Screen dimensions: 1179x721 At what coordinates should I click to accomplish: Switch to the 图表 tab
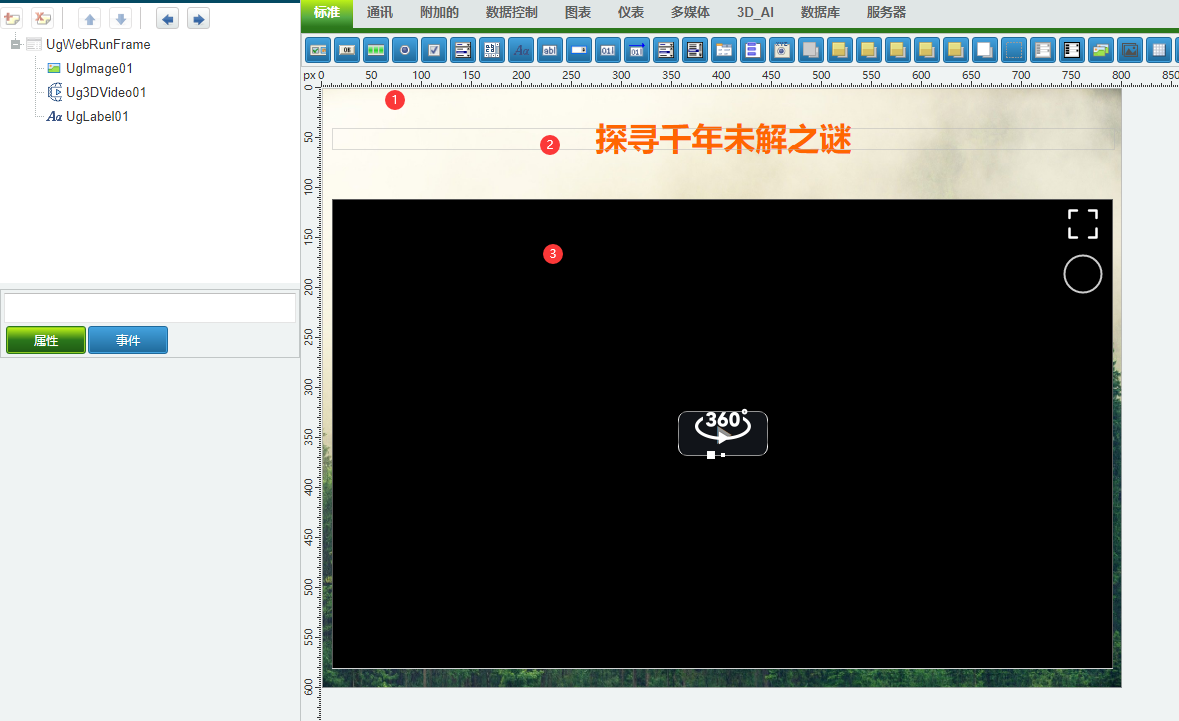coord(577,13)
